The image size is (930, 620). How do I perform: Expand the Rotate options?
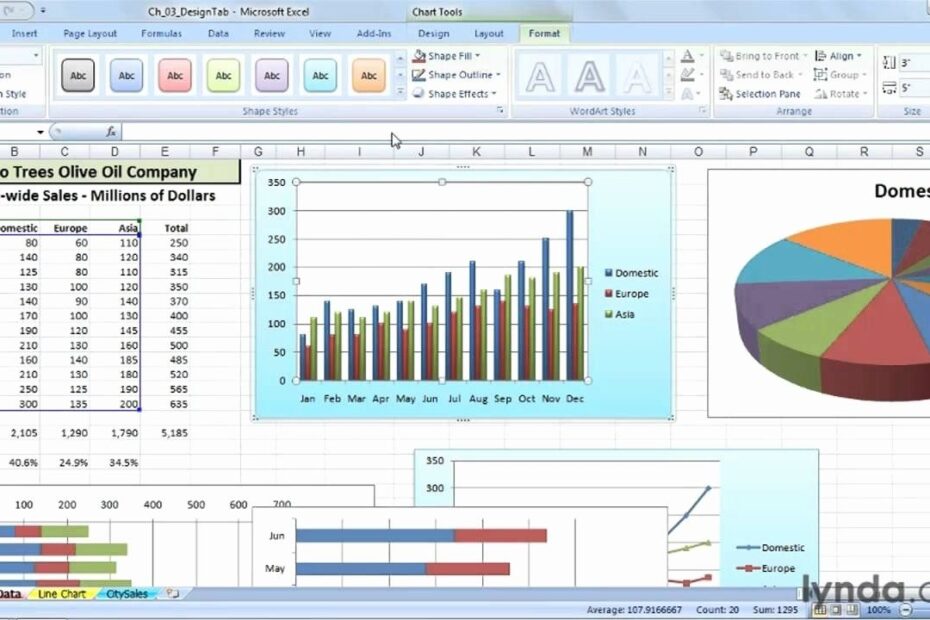[841, 93]
